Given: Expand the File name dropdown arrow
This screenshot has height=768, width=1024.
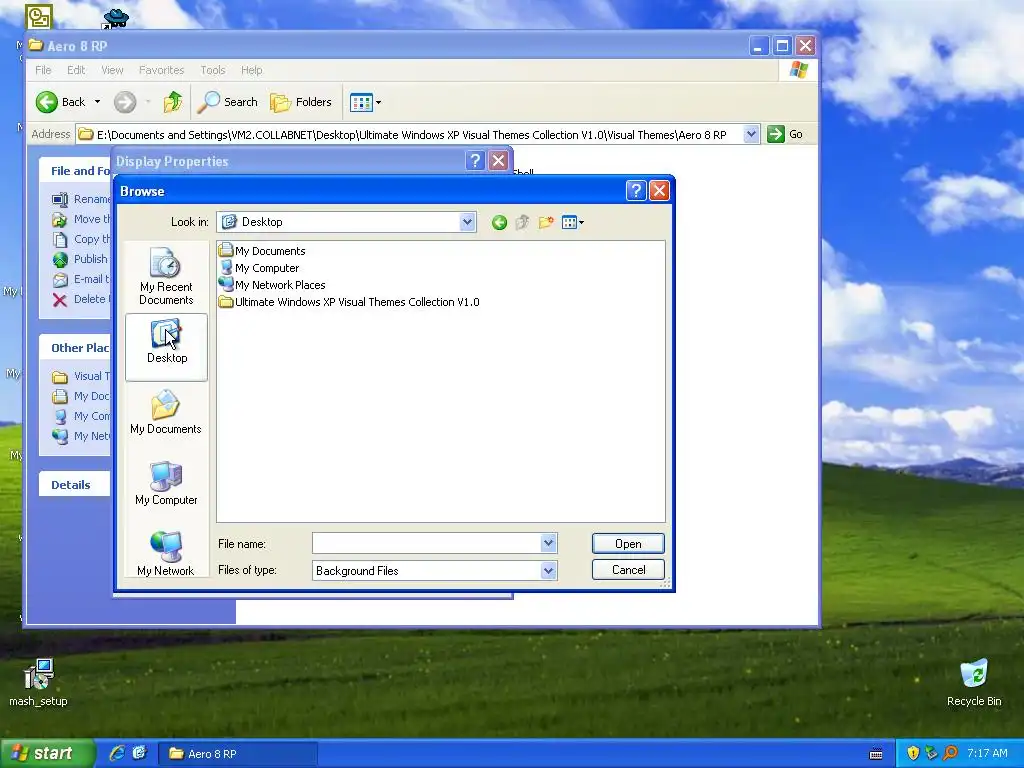Looking at the screenshot, I should click(549, 543).
